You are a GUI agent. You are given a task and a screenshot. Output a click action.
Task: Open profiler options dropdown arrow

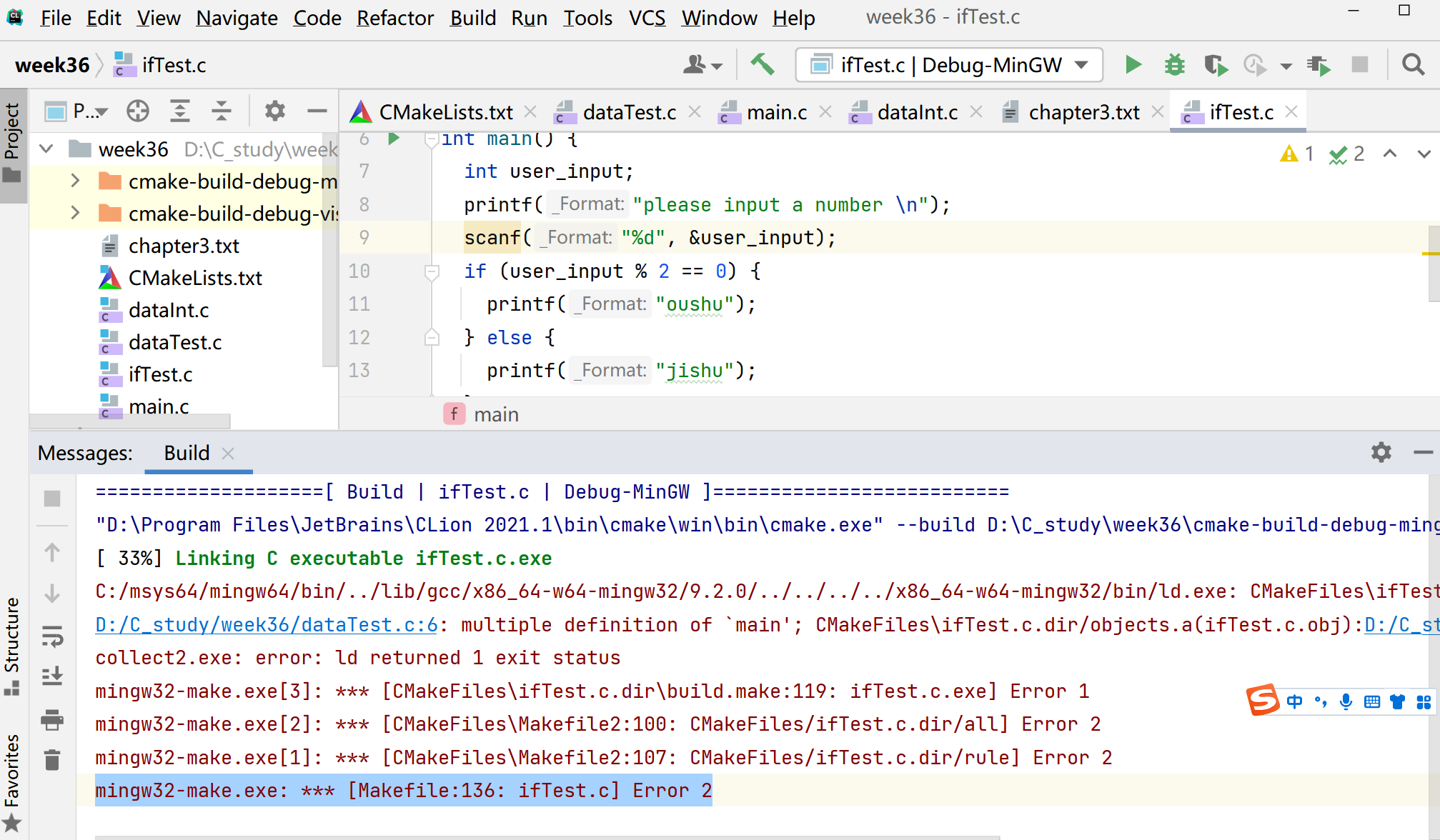click(x=1286, y=66)
